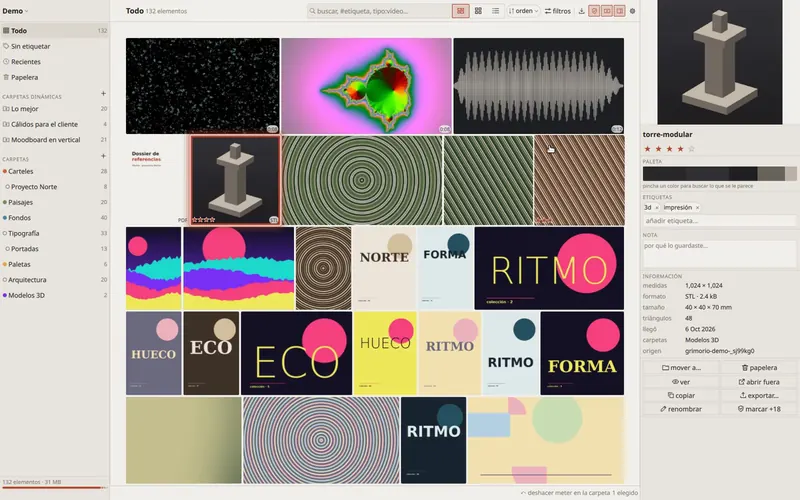Screen dimensions: 800x500
Task: Switch to the uniform grid view
Action: tap(478, 11)
